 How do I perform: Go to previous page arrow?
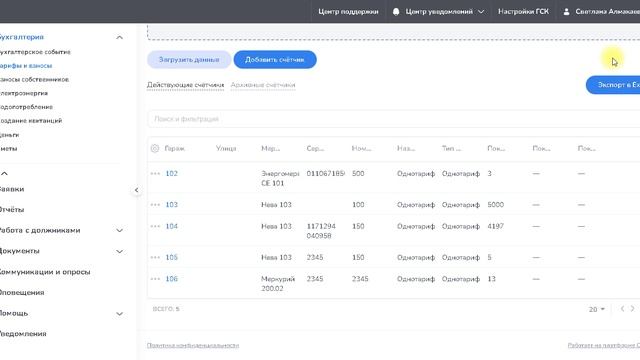tap(622, 309)
